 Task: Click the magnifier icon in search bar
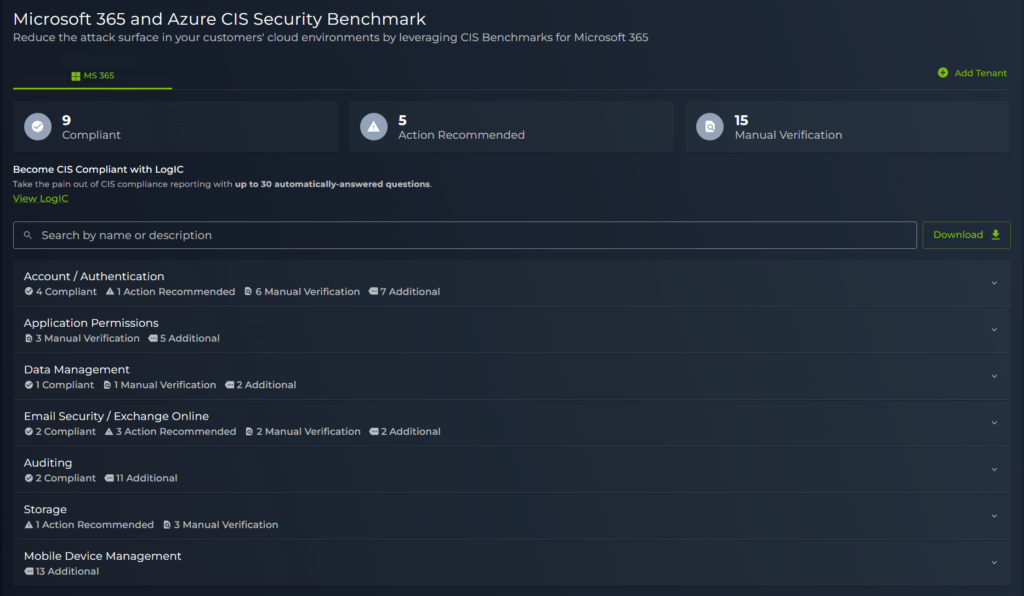pyautogui.click(x=27, y=236)
